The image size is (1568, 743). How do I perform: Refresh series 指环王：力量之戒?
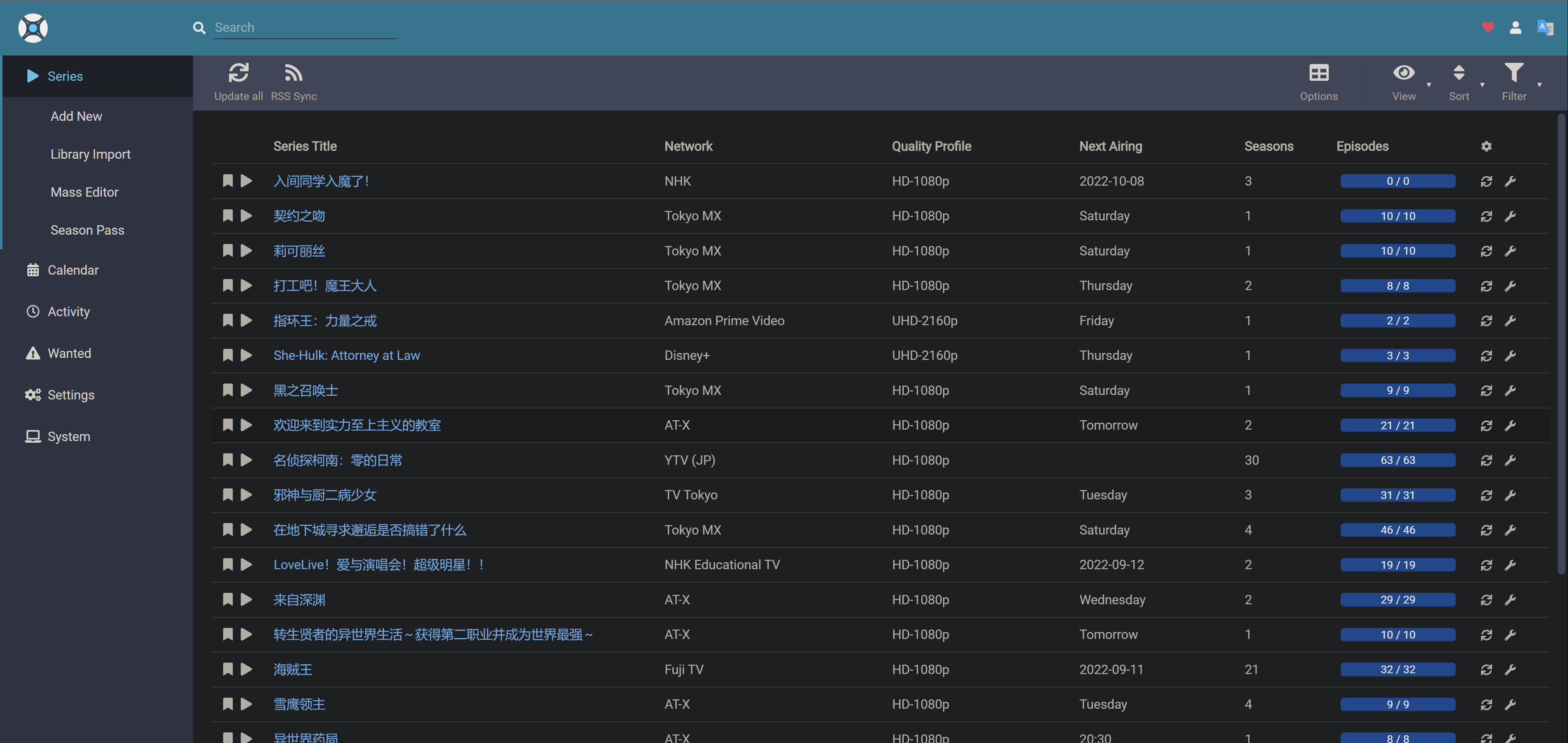pyautogui.click(x=1486, y=321)
